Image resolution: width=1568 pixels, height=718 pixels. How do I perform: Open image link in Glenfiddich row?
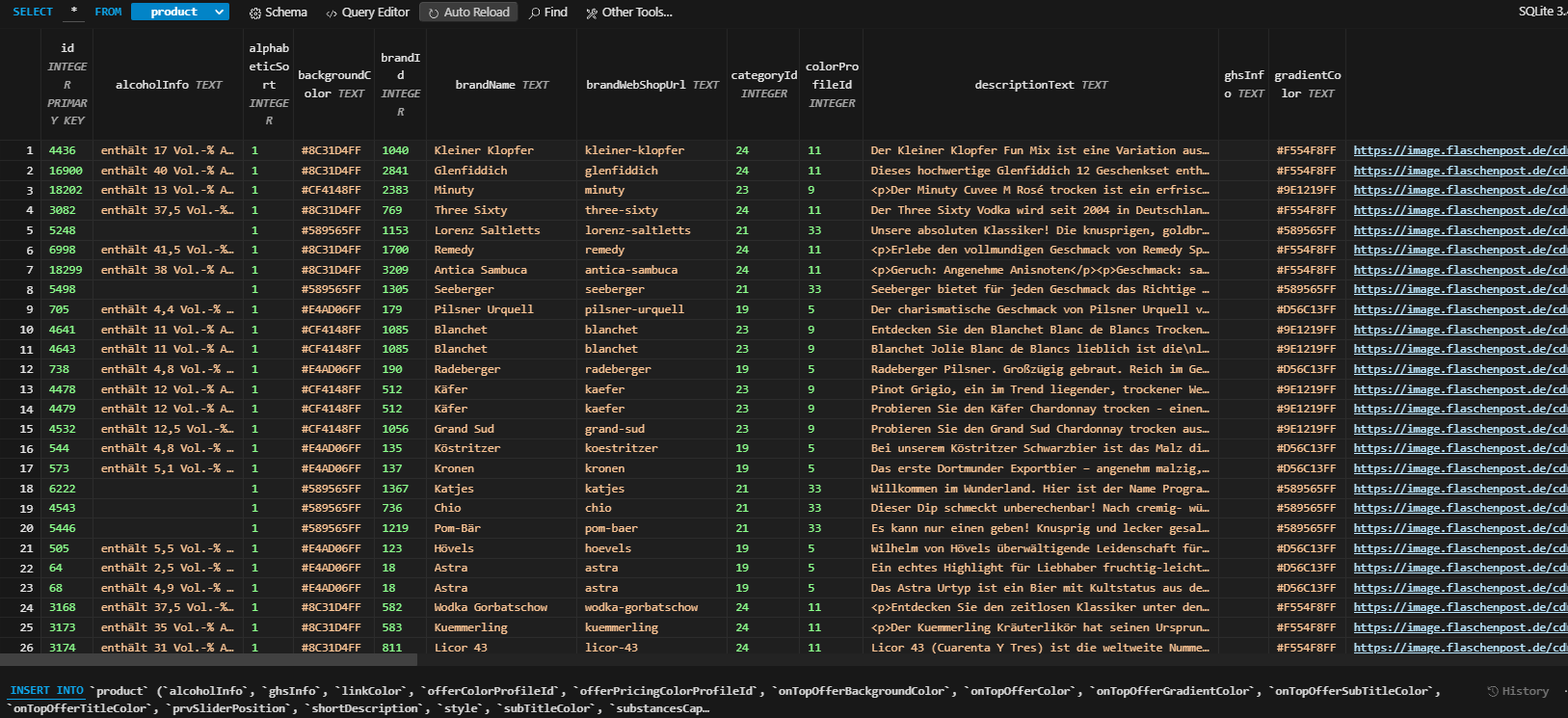tap(1460, 171)
